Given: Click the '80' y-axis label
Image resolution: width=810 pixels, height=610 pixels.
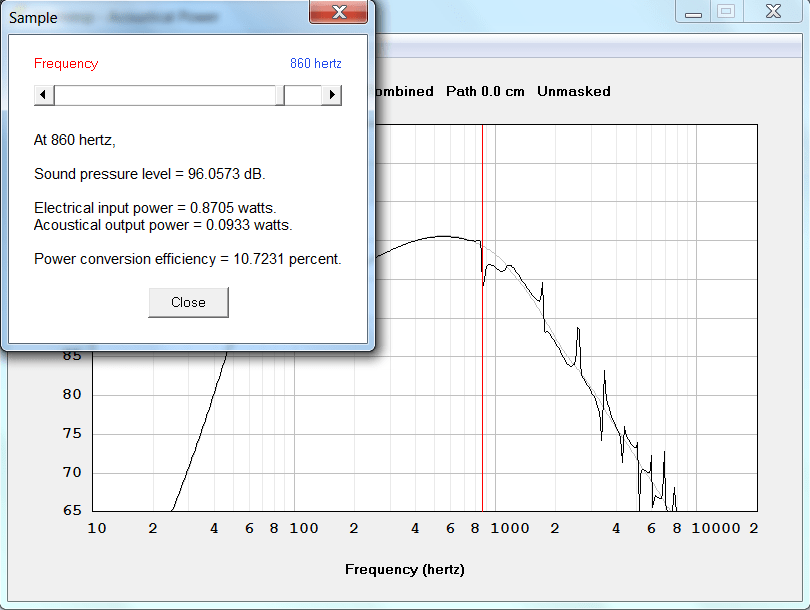Looking at the screenshot, I should click(x=72, y=395).
